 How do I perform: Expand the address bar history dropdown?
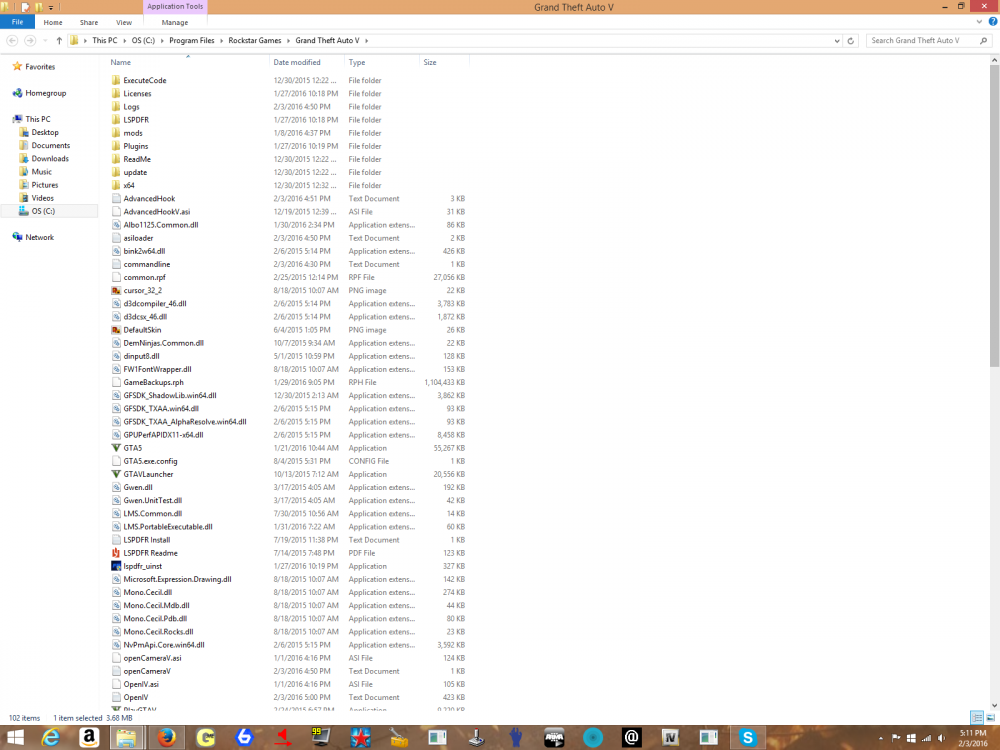coord(835,42)
